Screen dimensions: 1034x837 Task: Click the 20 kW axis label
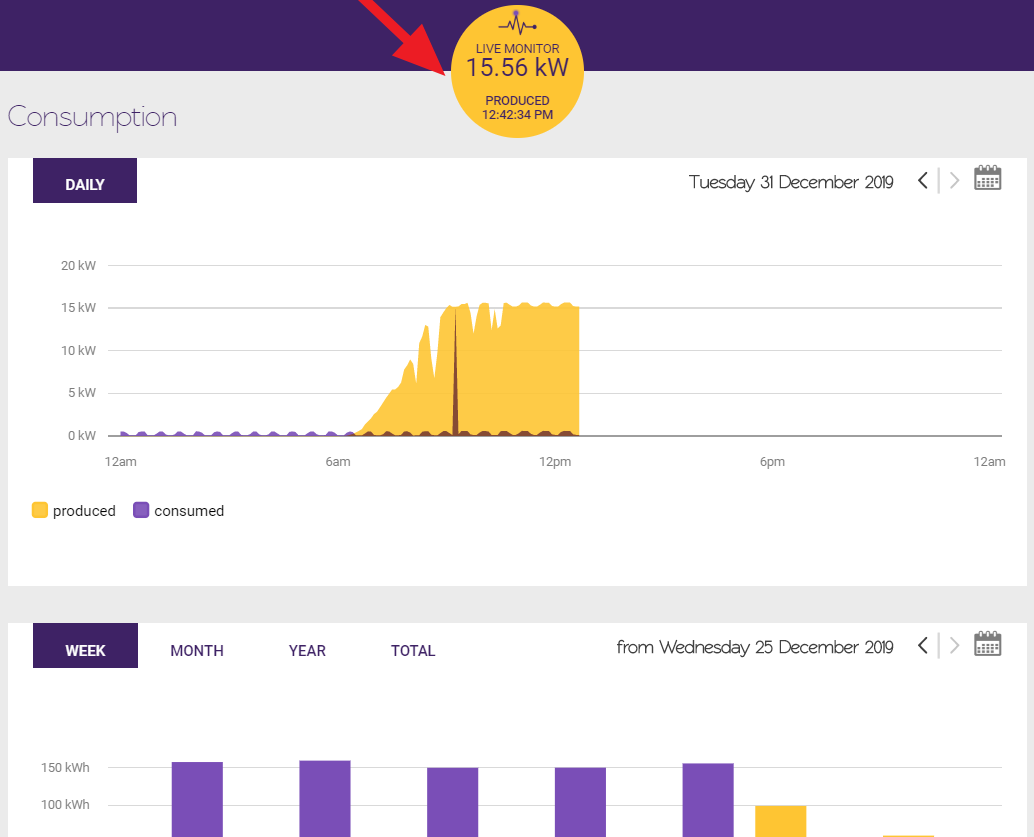coord(78,266)
